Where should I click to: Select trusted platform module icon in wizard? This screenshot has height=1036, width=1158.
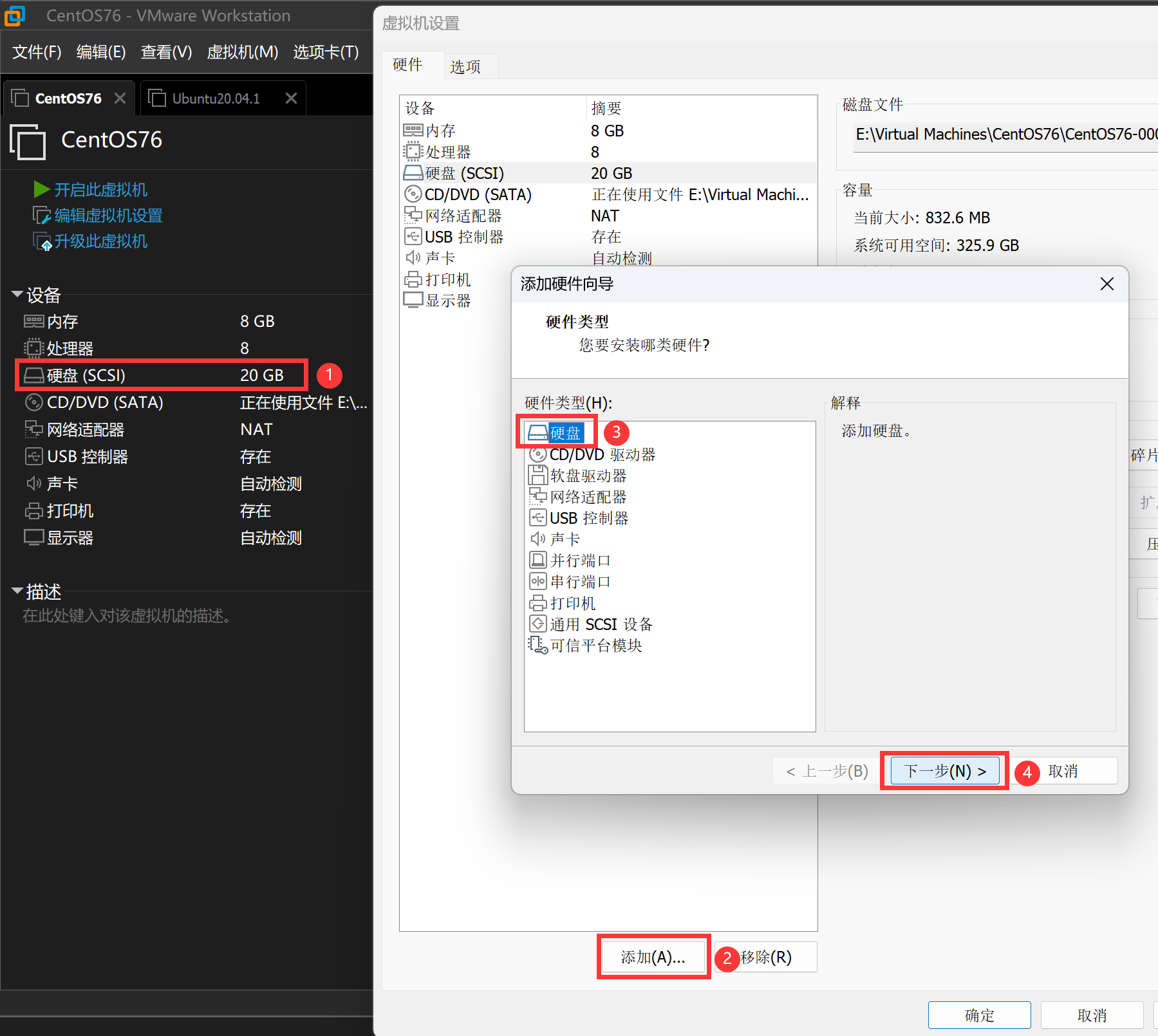(537, 645)
